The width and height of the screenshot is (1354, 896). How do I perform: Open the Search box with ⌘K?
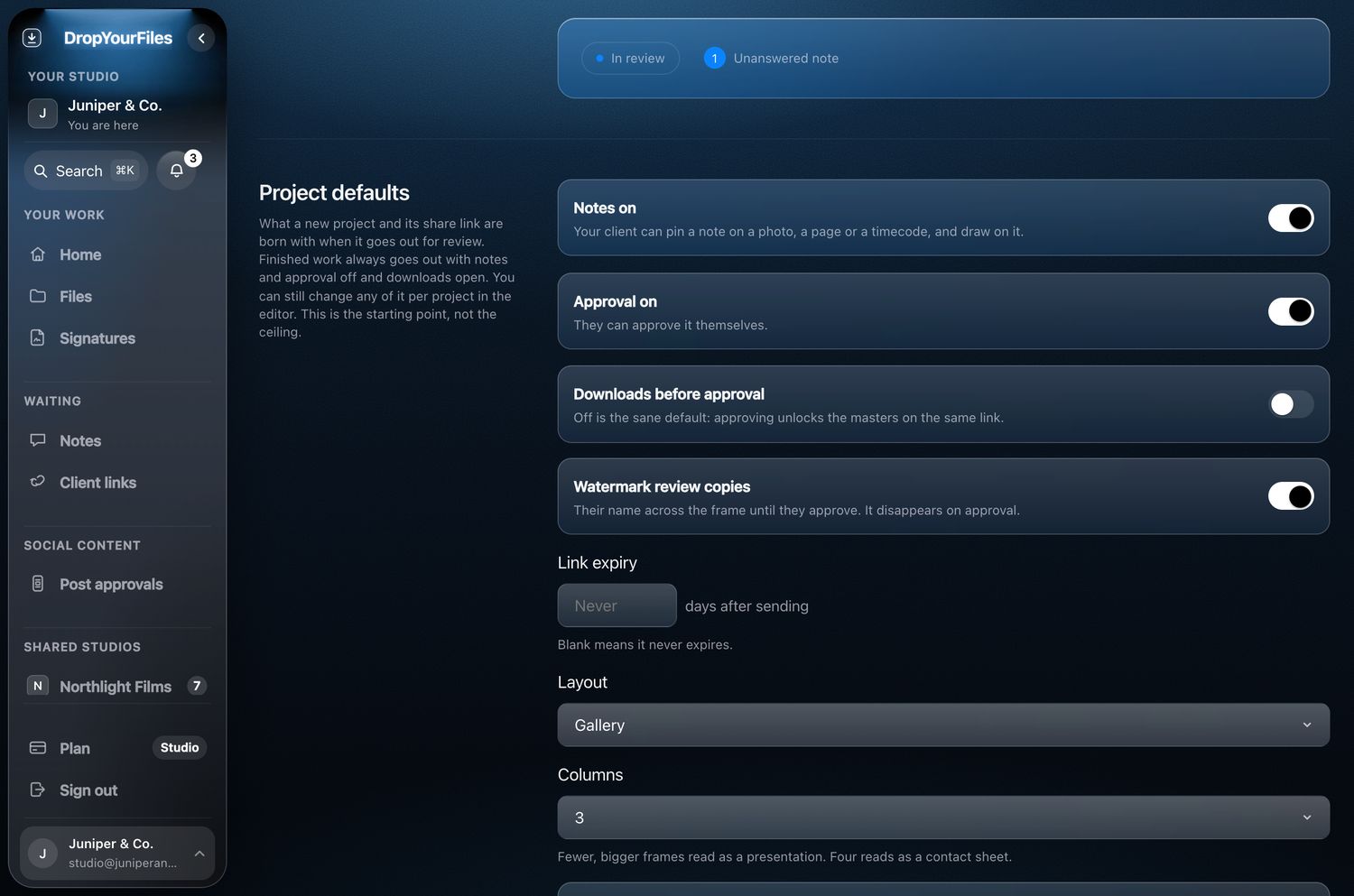click(x=86, y=171)
